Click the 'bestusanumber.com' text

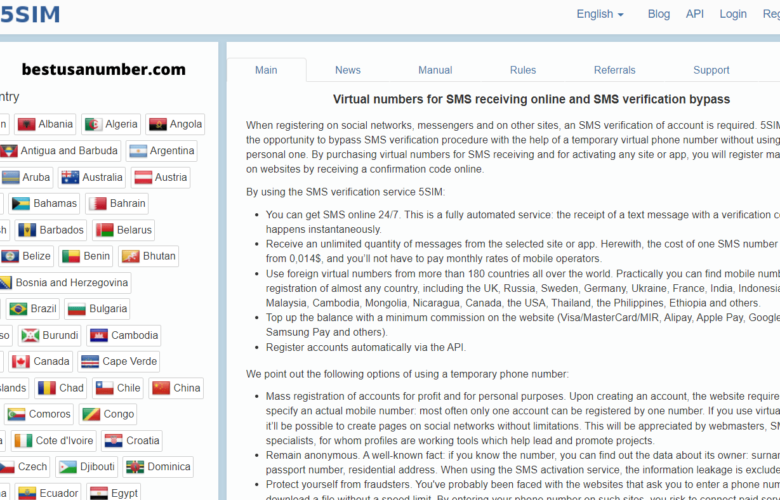coord(103,69)
